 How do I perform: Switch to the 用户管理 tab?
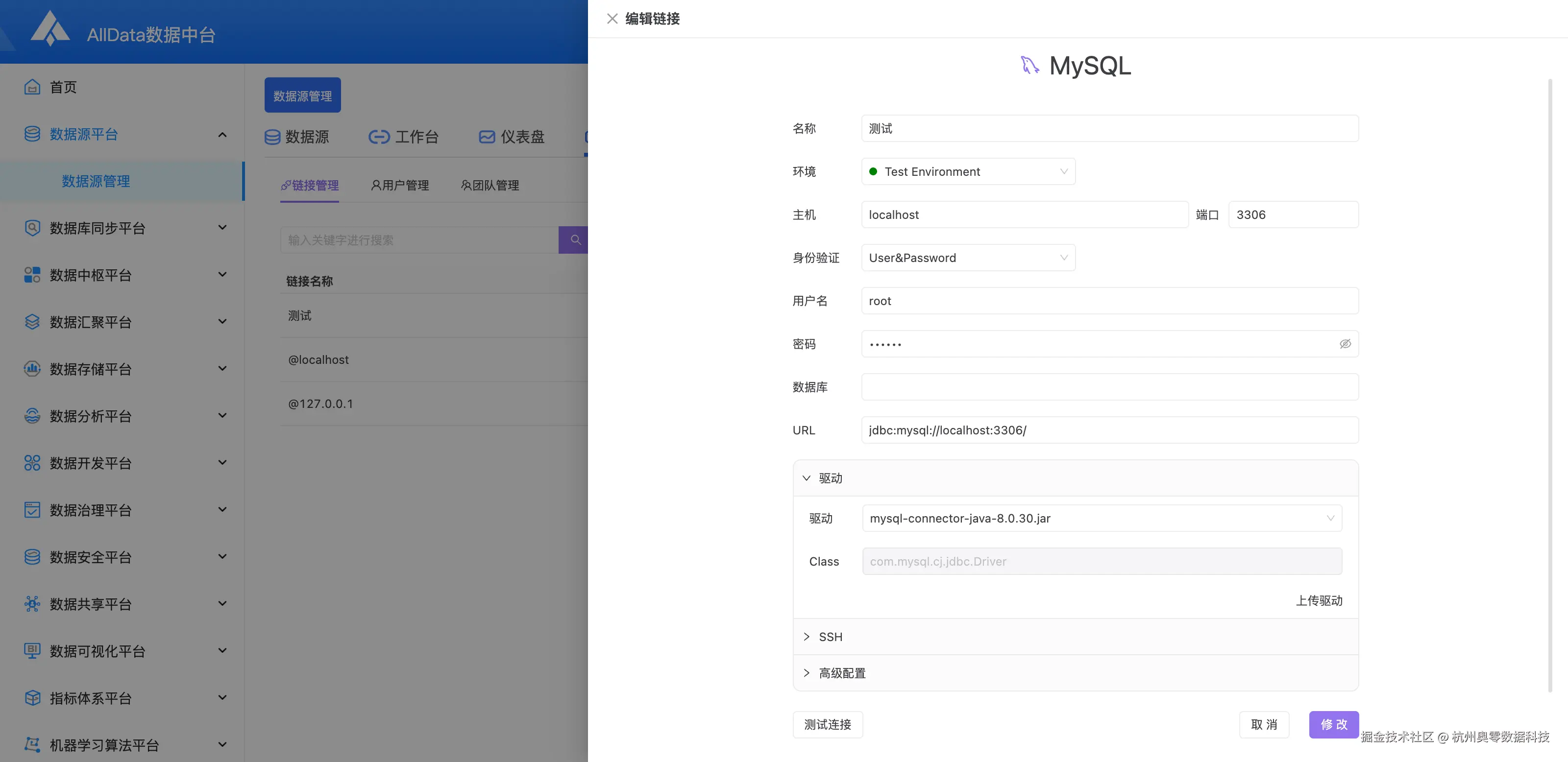(400, 185)
